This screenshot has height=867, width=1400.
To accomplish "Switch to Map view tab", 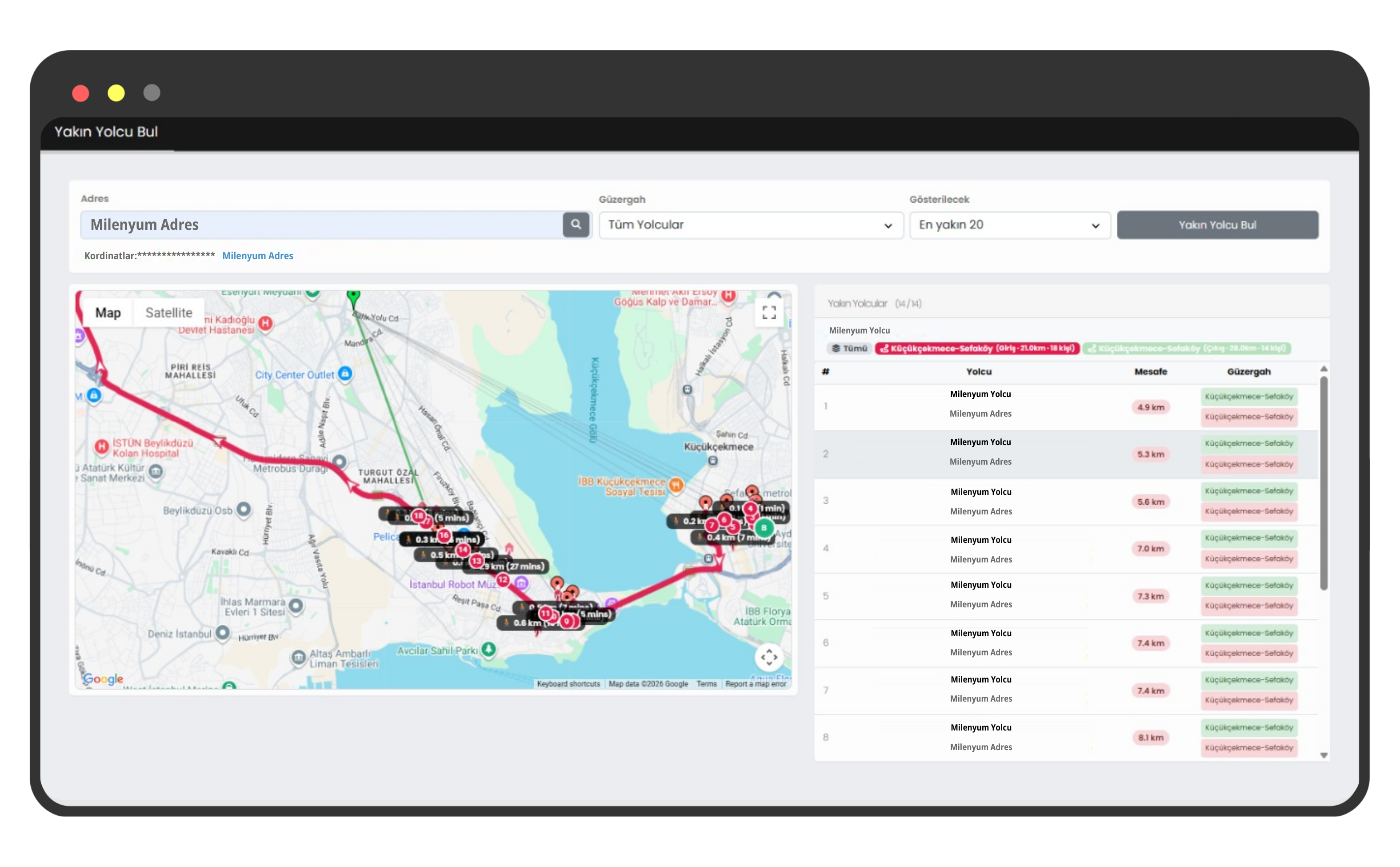I will [x=108, y=313].
